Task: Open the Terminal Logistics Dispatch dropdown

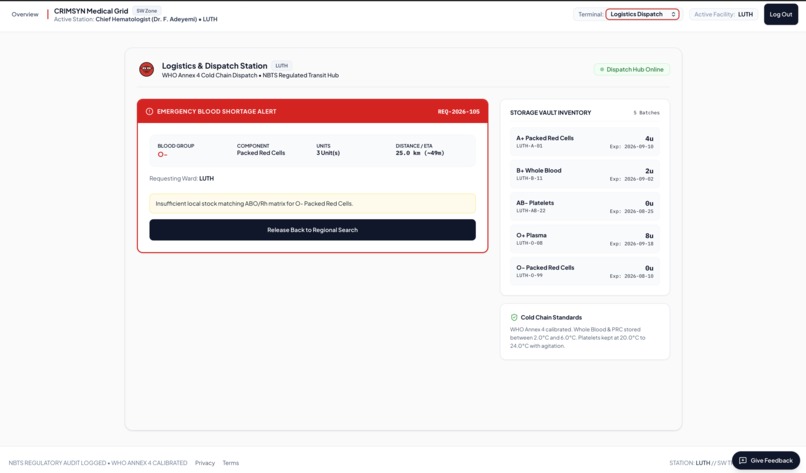Action: [x=642, y=14]
